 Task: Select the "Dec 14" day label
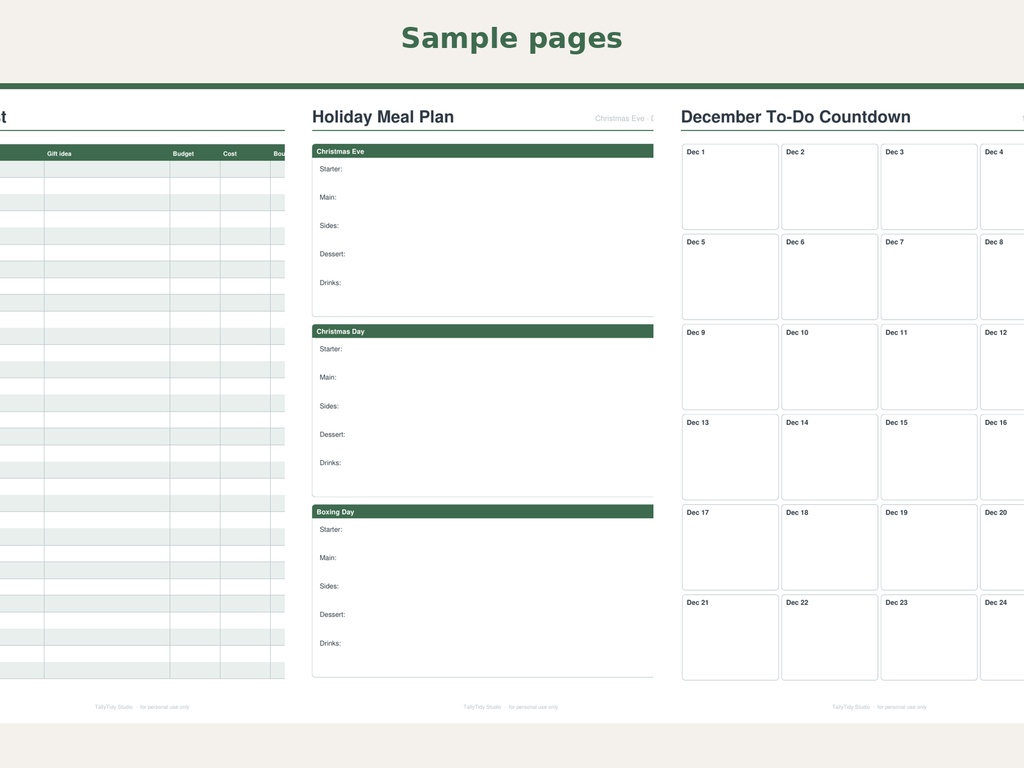797,423
